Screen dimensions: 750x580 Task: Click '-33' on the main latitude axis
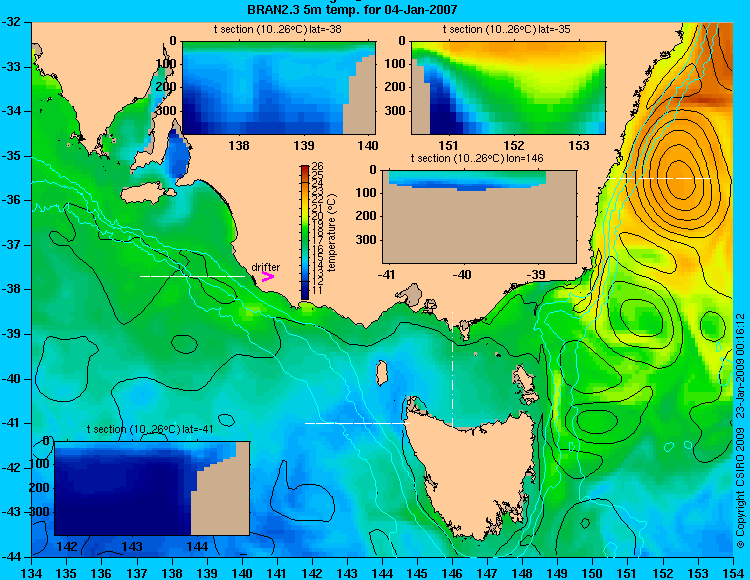click(13, 66)
